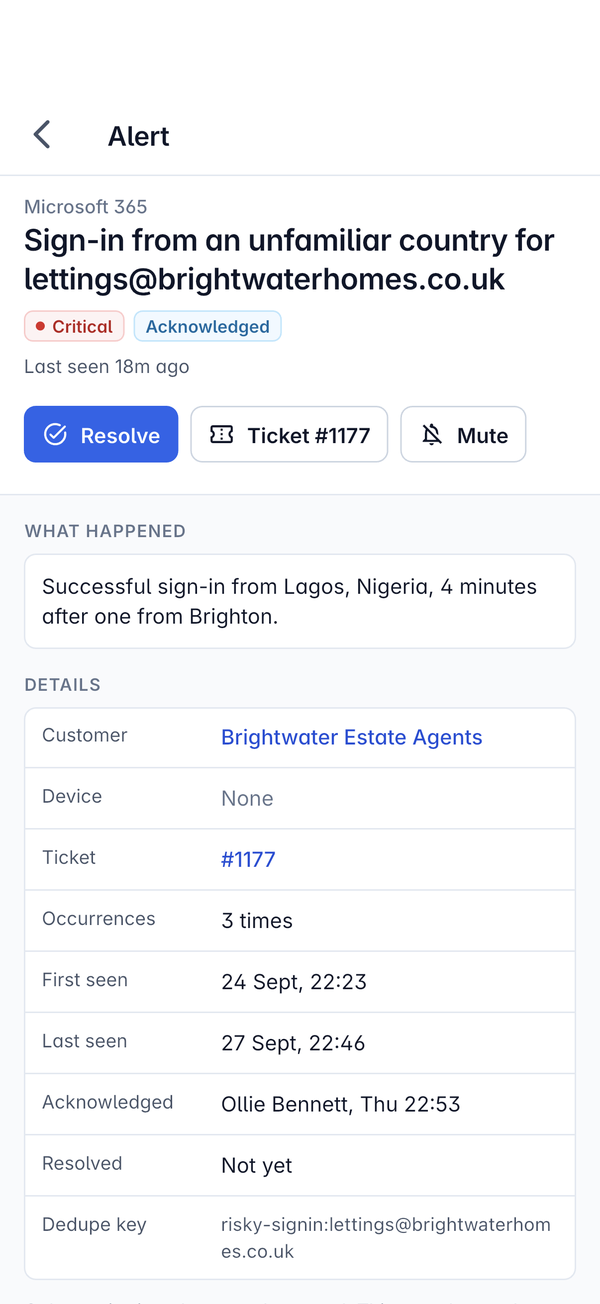This screenshot has width=600, height=1304.
Task: Click the Device None value
Action: [247, 798]
